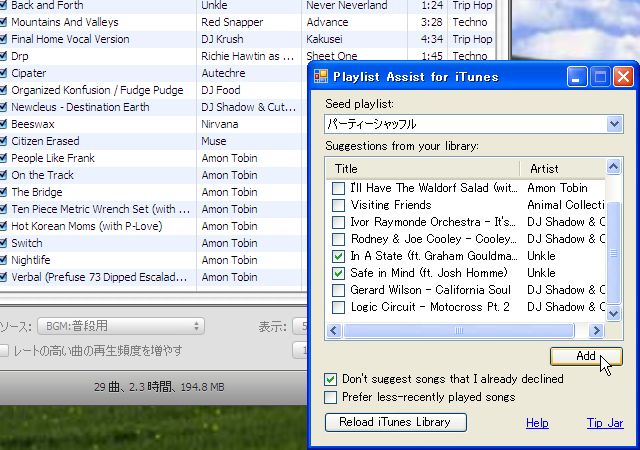This screenshot has width=640, height=450.
Task: Enable Prefer less-recently played songs
Action: [x=331, y=397]
